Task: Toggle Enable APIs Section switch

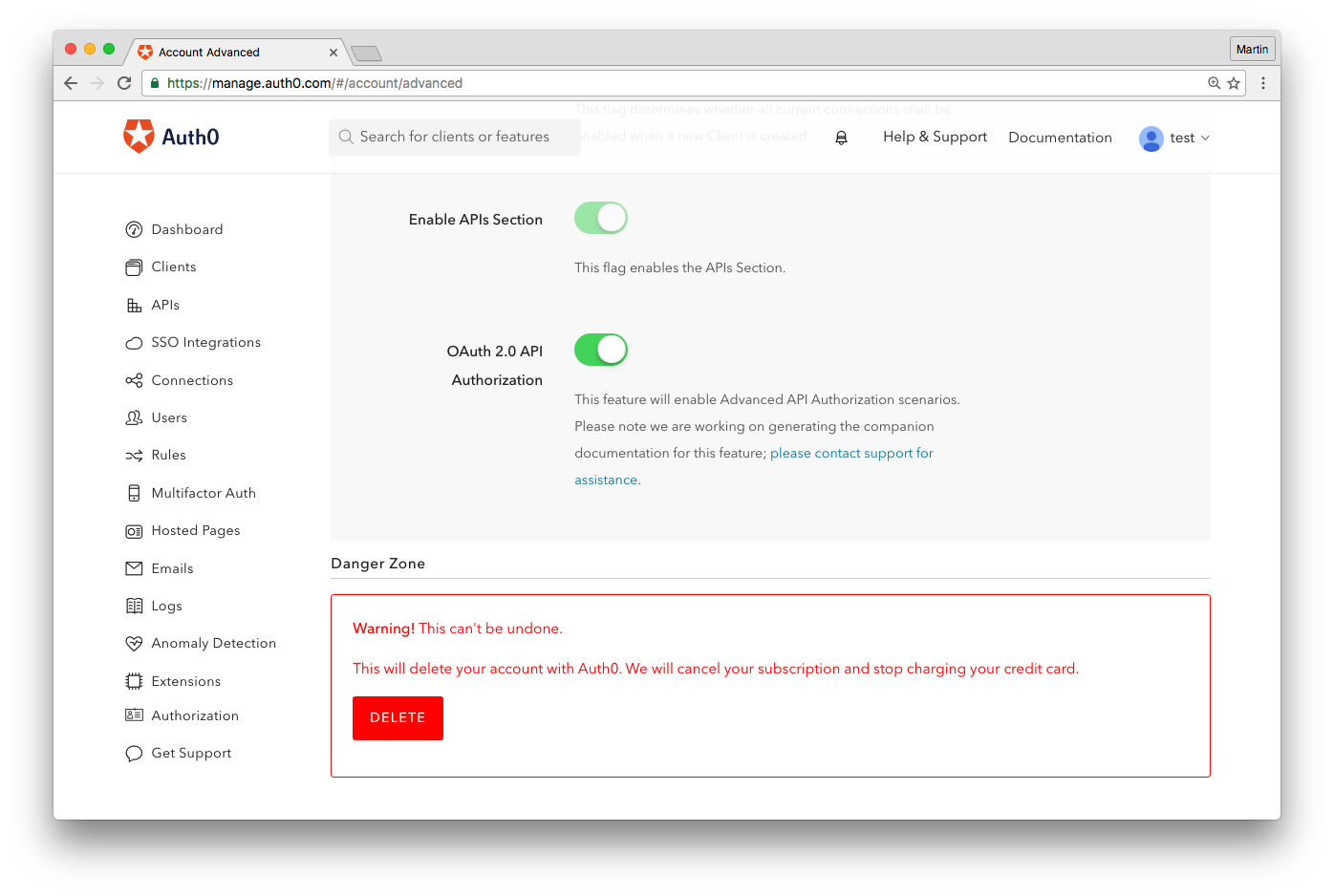Action: click(x=601, y=218)
